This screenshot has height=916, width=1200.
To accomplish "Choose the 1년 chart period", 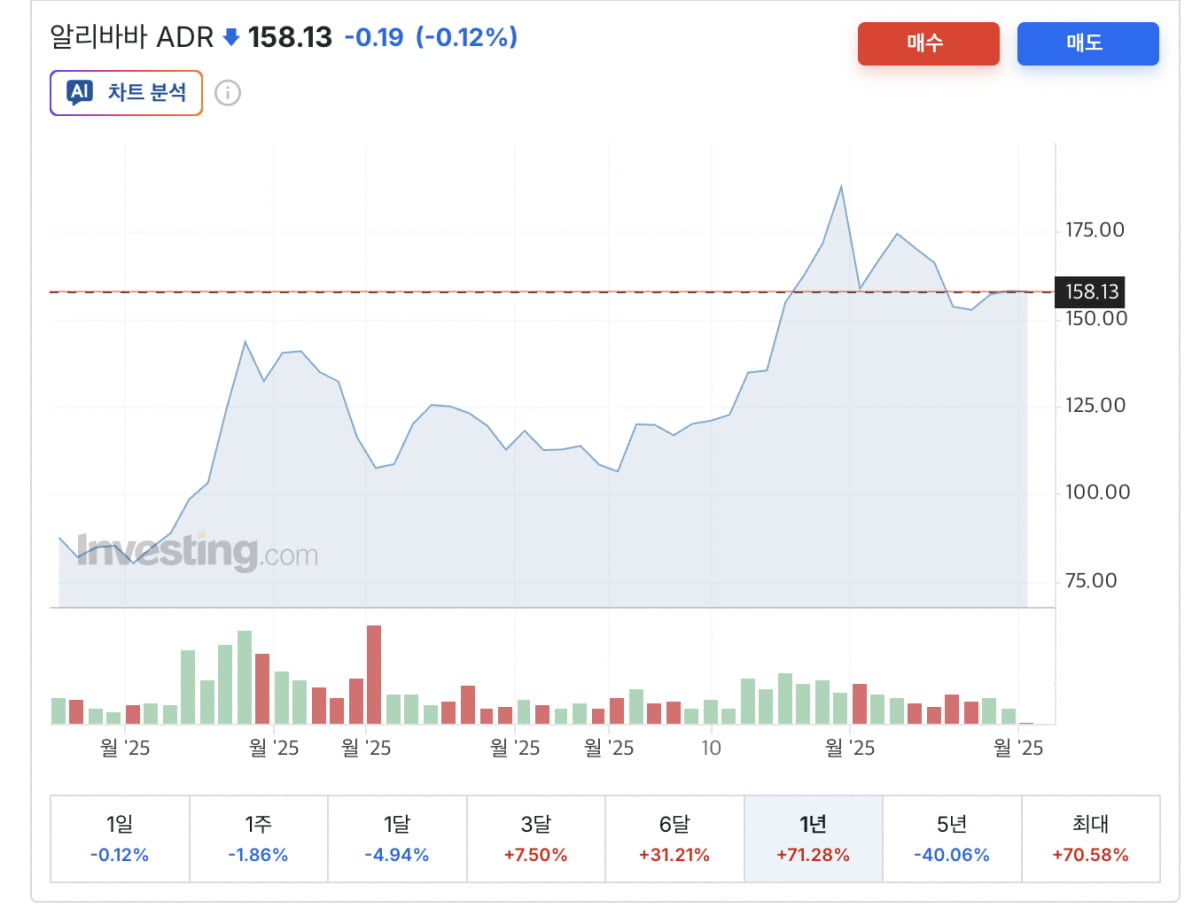I will 813,839.
